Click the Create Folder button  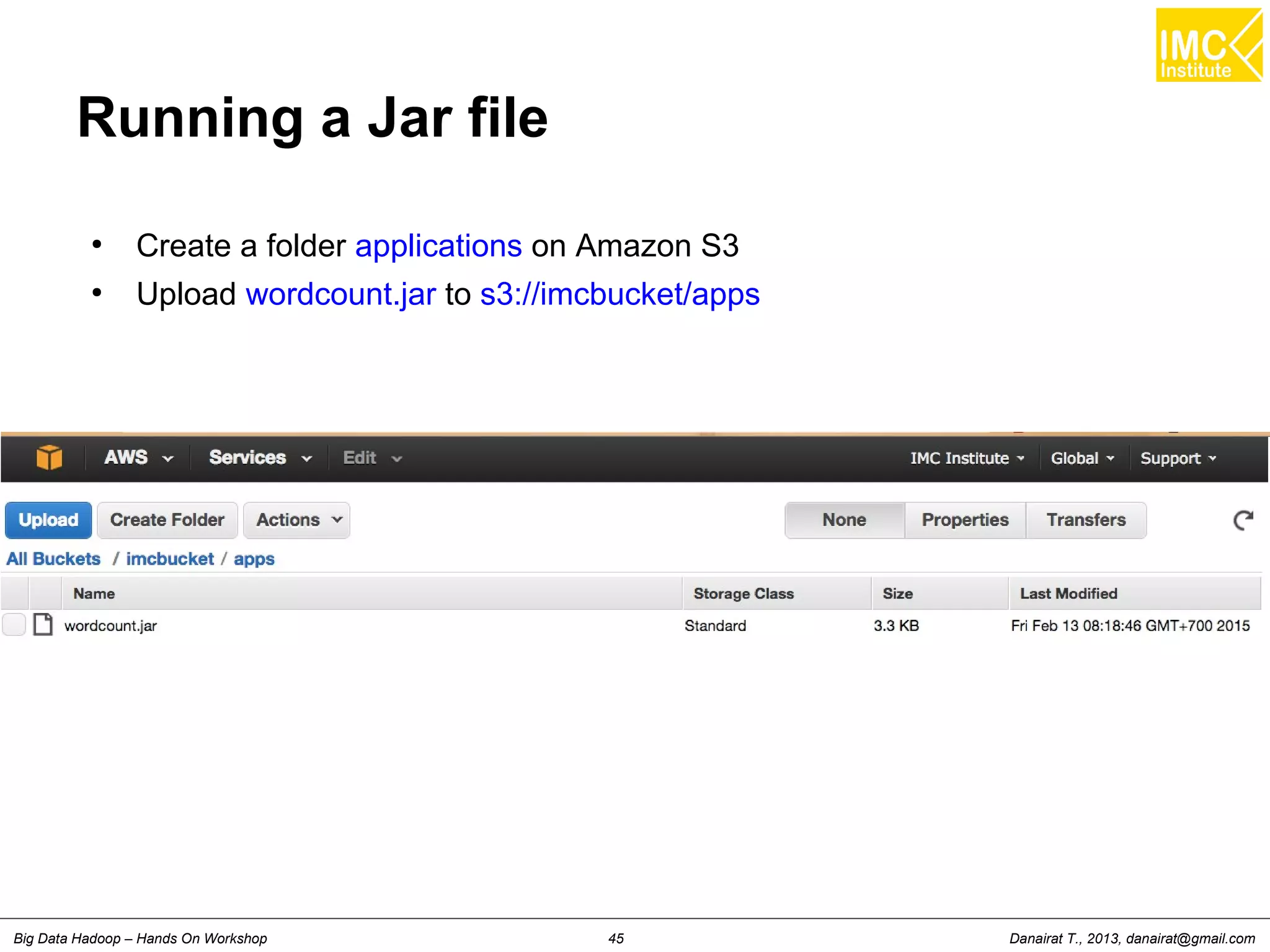(167, 520)
